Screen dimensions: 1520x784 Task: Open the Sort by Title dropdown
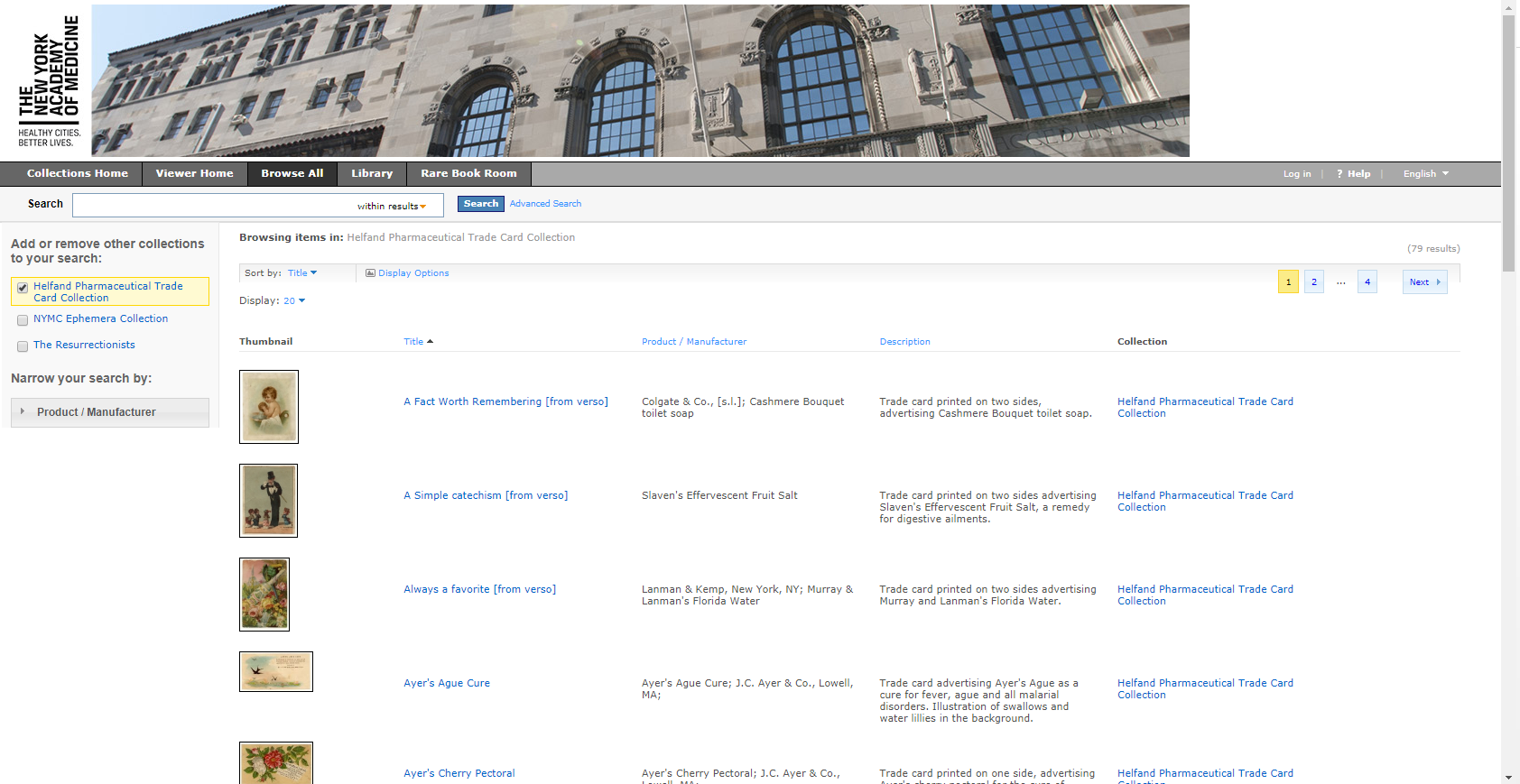pos(302,273)
